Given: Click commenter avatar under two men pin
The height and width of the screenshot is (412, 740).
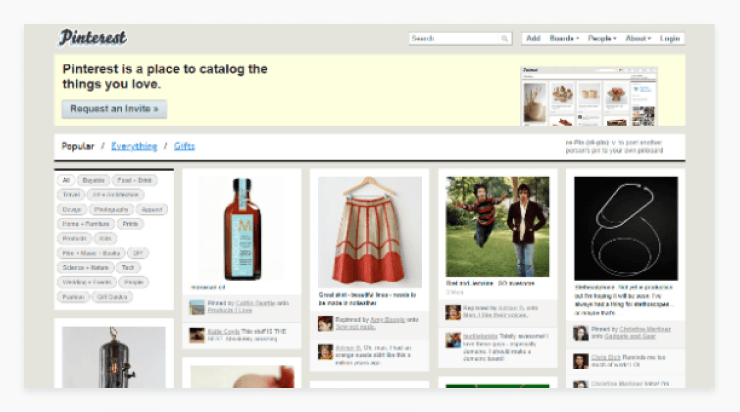Looking at the screenshot, I should coord(453,340).
